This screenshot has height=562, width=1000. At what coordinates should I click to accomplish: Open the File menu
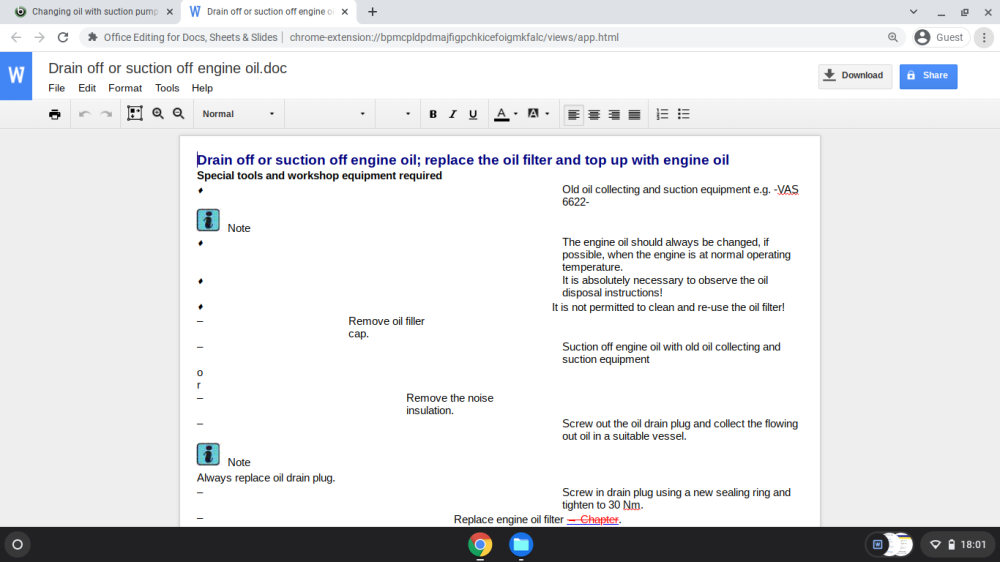tap(57, 88)
